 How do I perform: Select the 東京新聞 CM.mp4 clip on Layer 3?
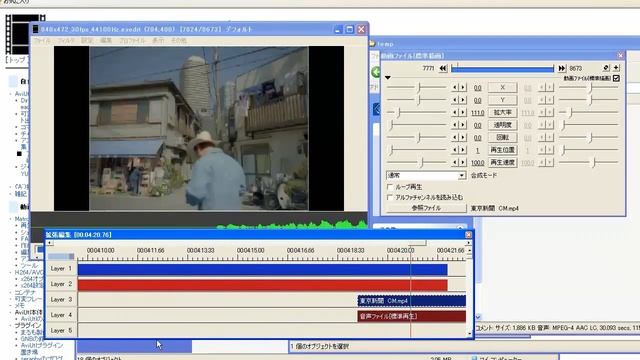[x=412, y=301]
